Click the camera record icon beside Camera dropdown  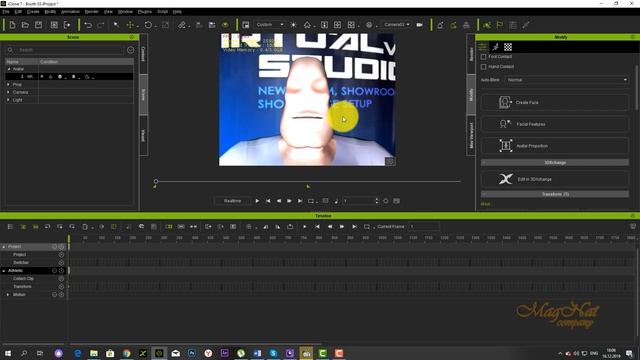[420, 25]
